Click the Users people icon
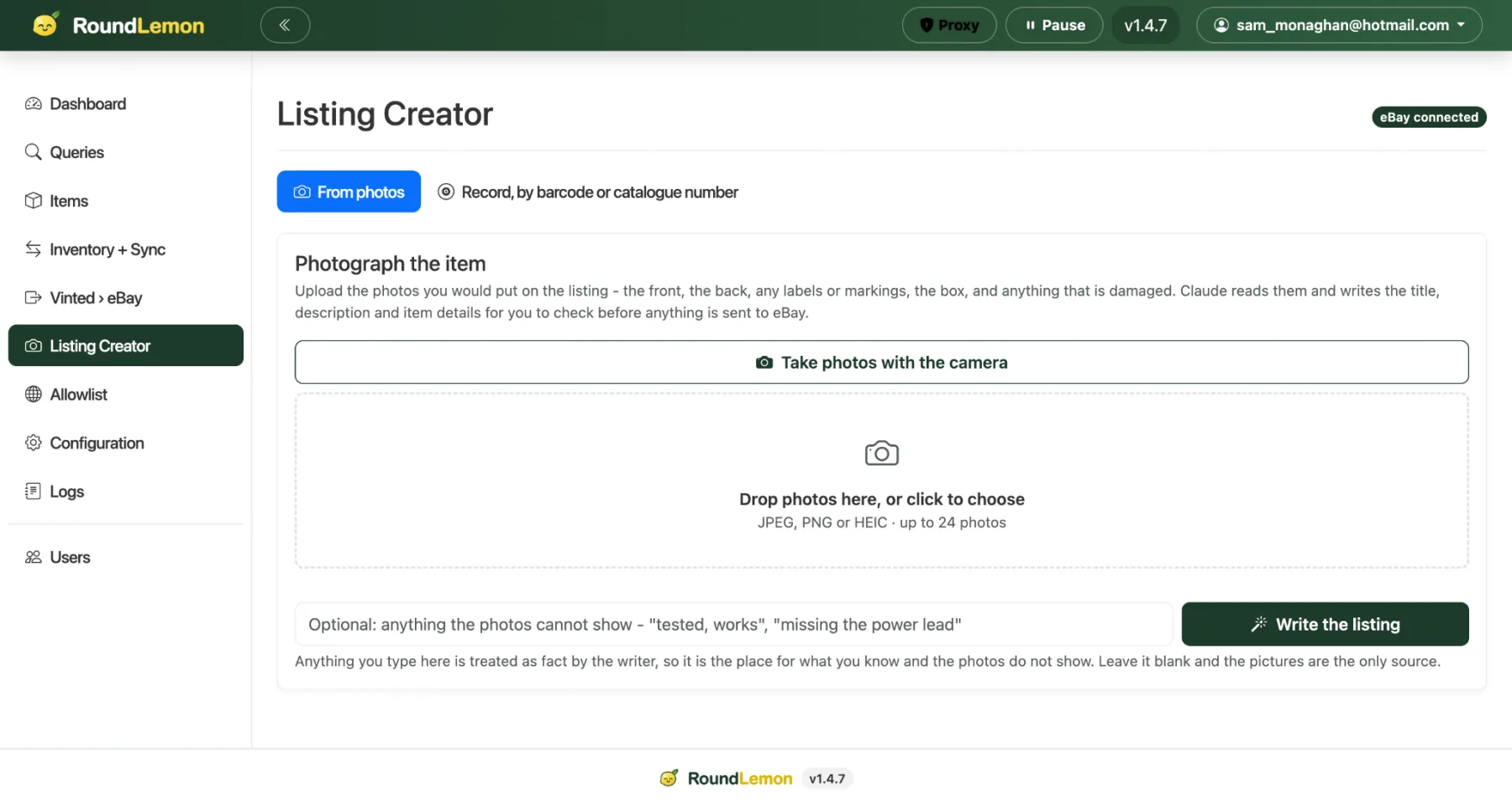 coord(34,558)
